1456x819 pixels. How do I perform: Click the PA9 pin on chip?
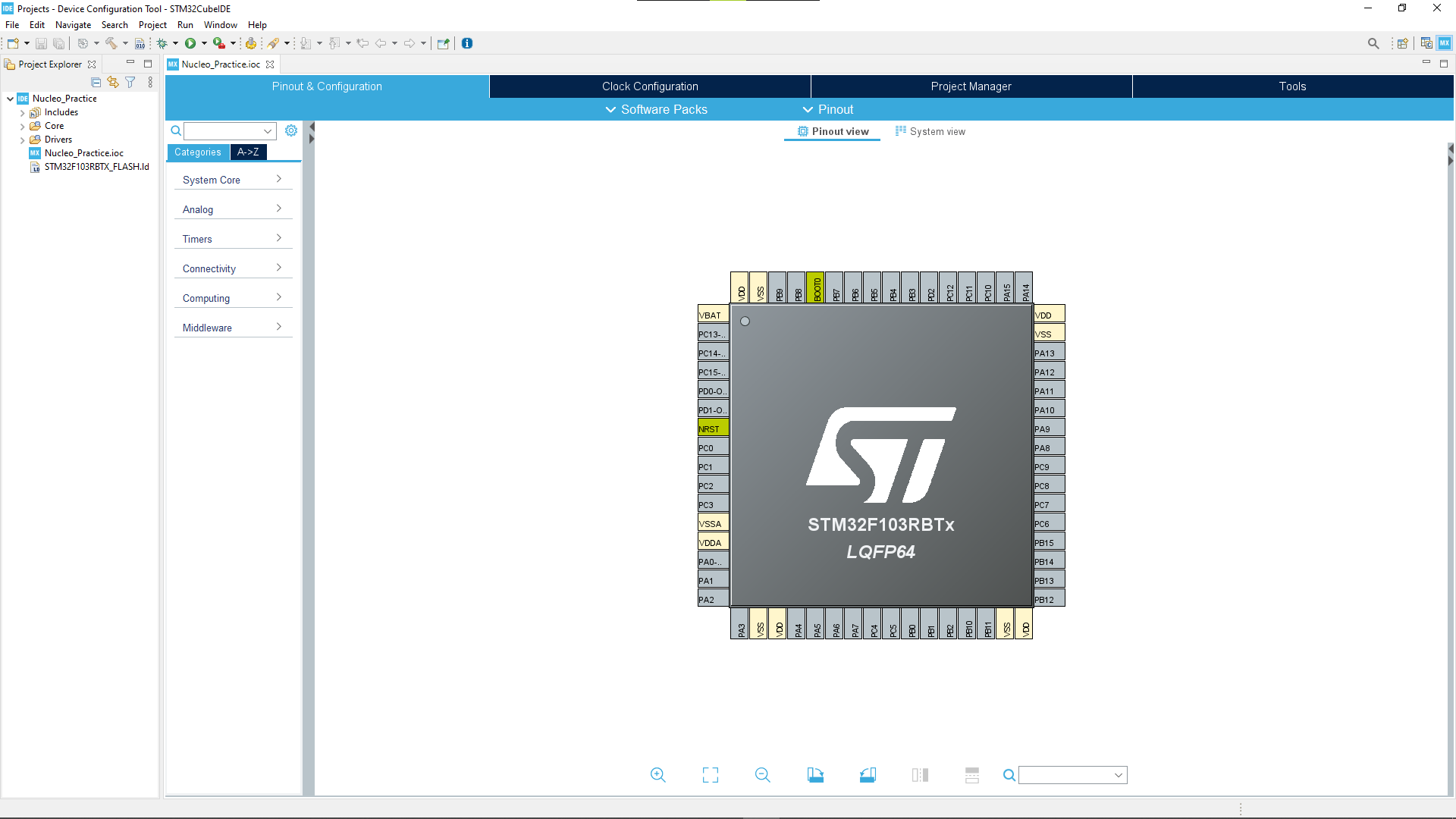pos(1049,428)
